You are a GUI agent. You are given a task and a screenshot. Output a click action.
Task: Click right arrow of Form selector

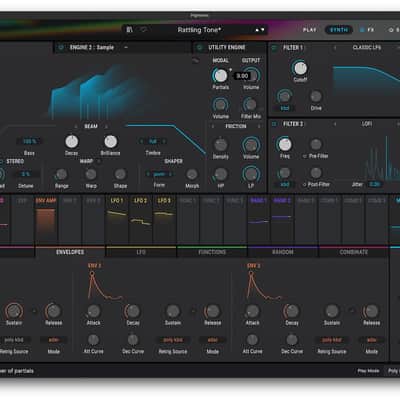[170, 174]
